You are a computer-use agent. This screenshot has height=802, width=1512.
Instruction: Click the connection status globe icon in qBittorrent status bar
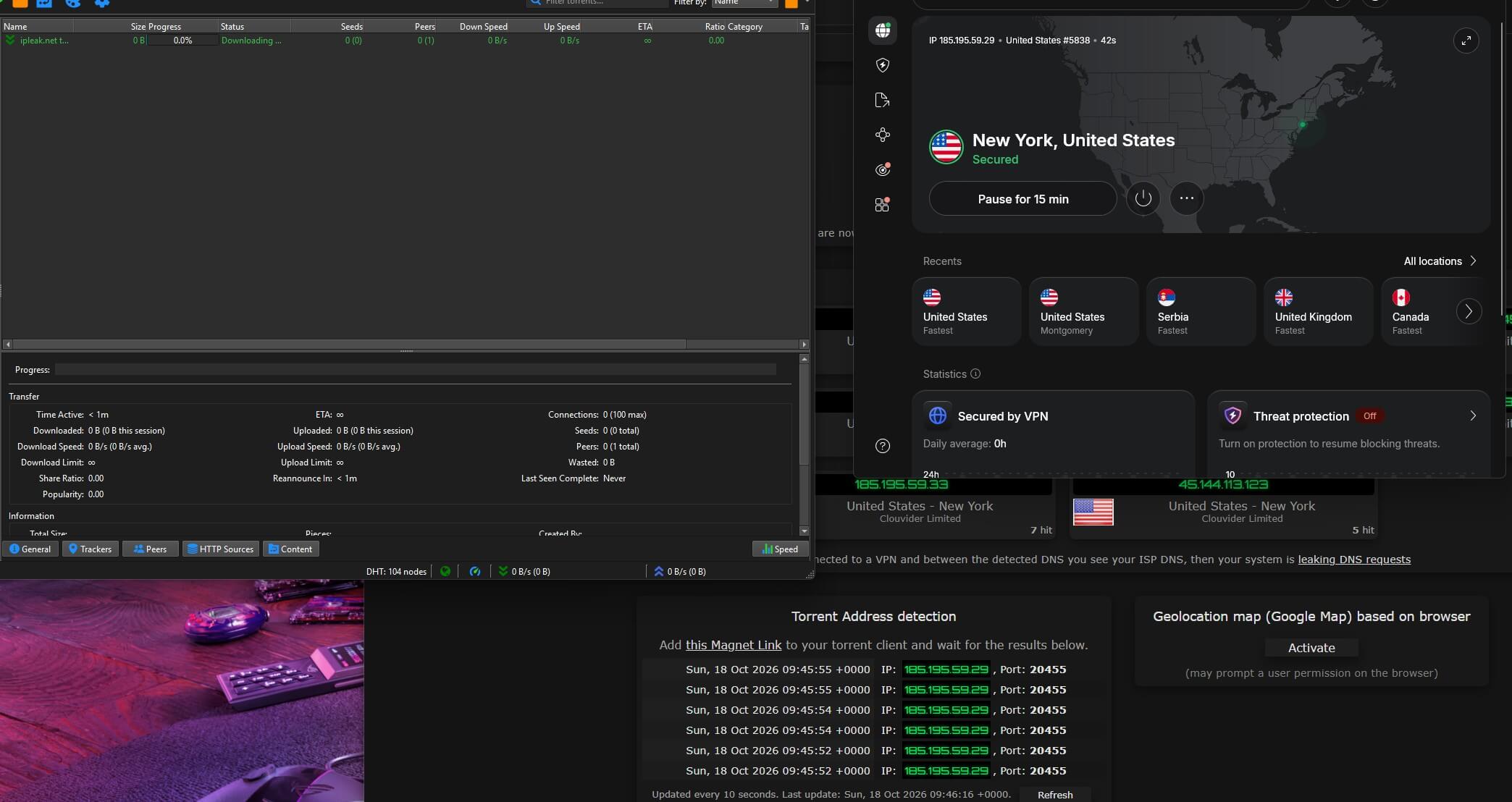[445, 571]
